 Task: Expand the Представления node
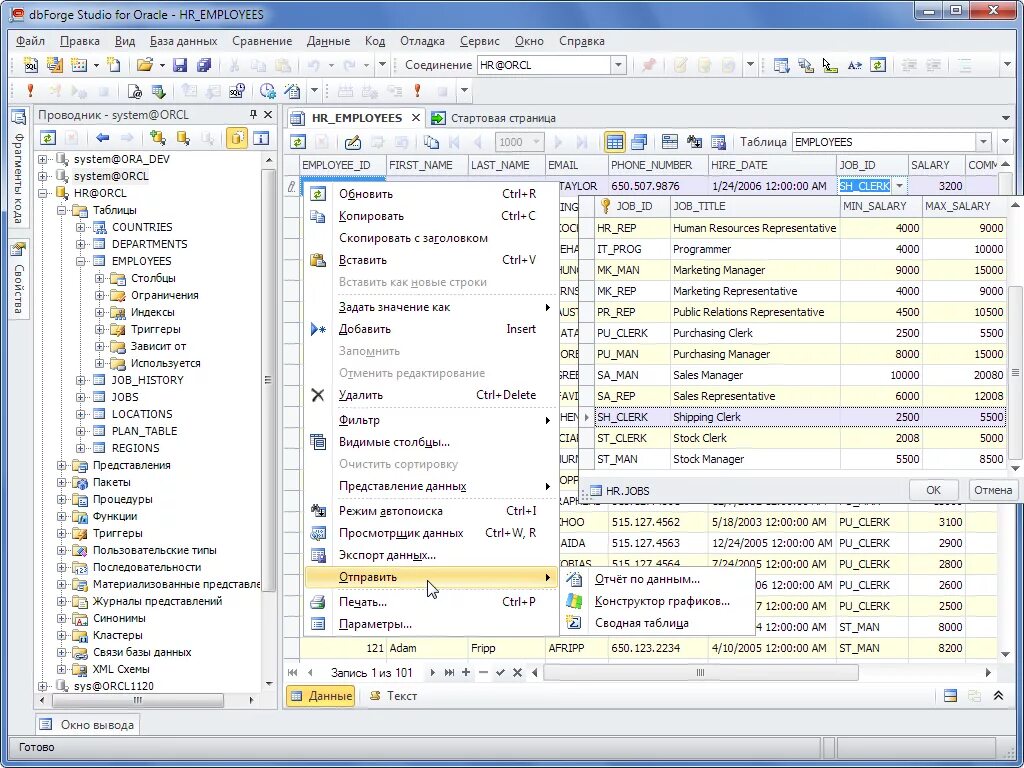pyautogui.click(x=61, y=465)
